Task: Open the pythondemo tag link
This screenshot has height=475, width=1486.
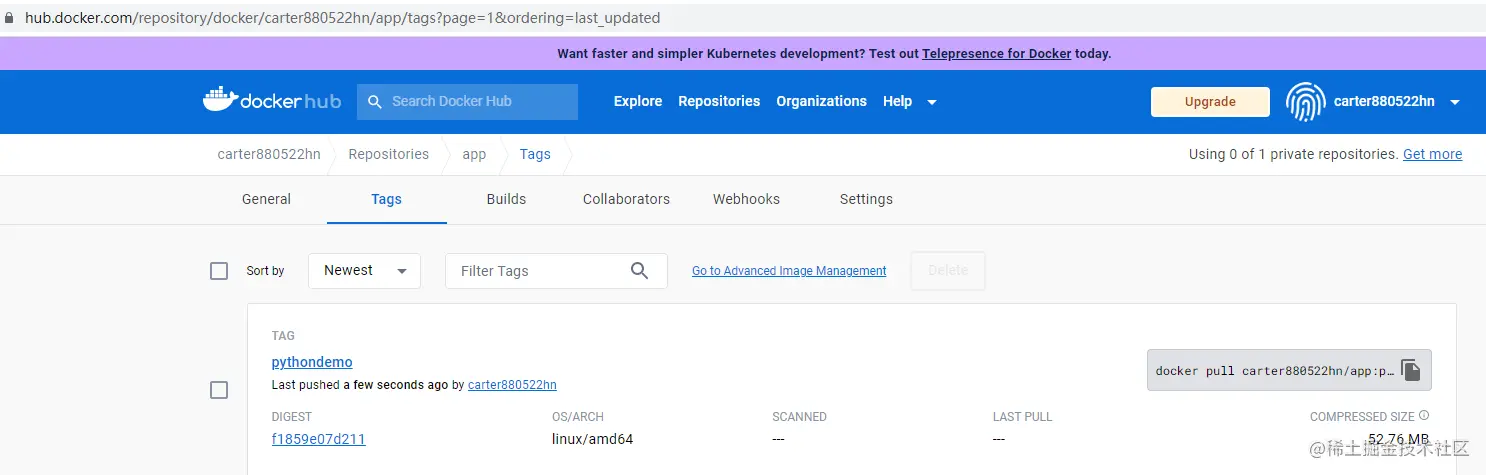Action: 312,362
